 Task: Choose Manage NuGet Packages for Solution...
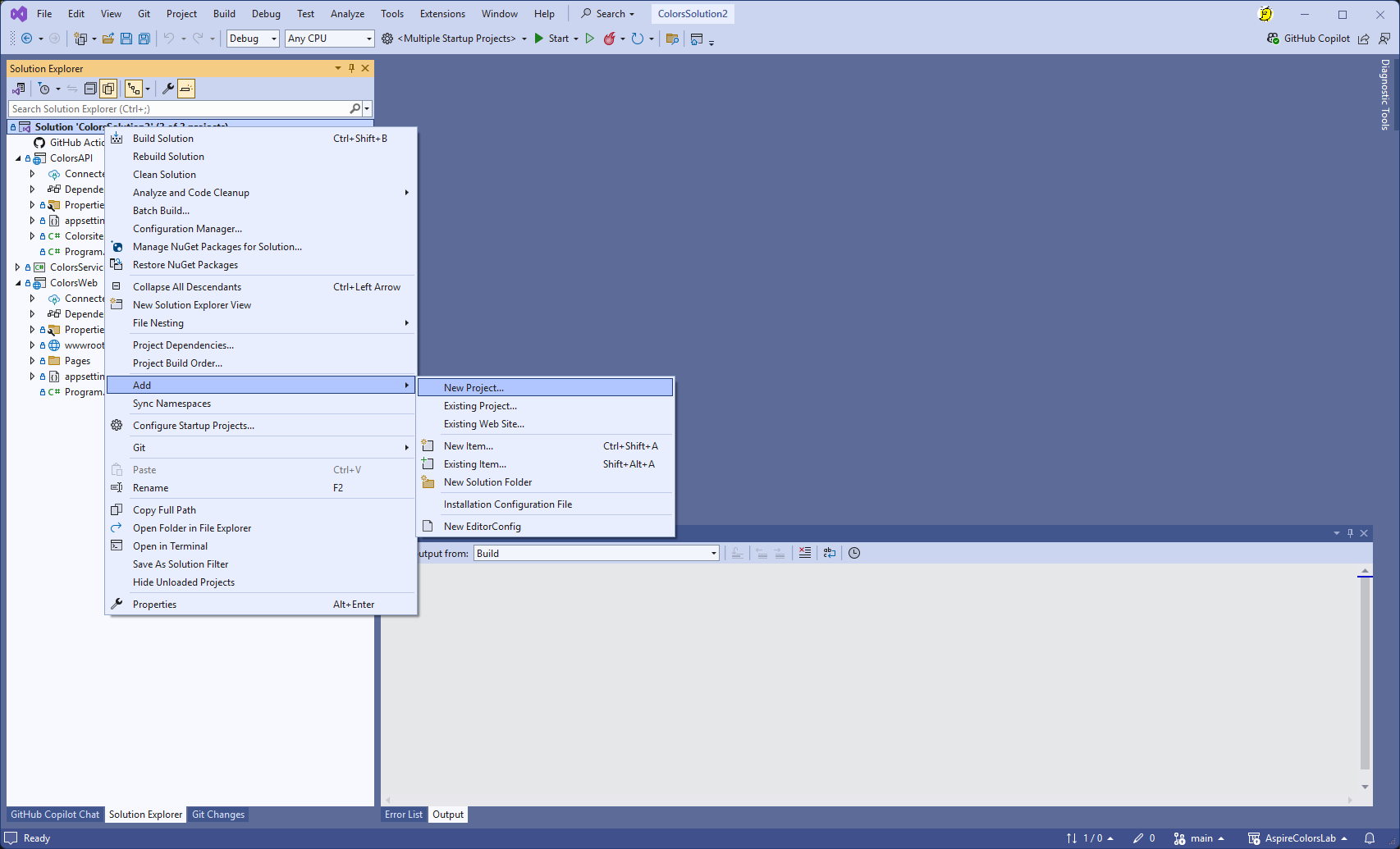217,247
